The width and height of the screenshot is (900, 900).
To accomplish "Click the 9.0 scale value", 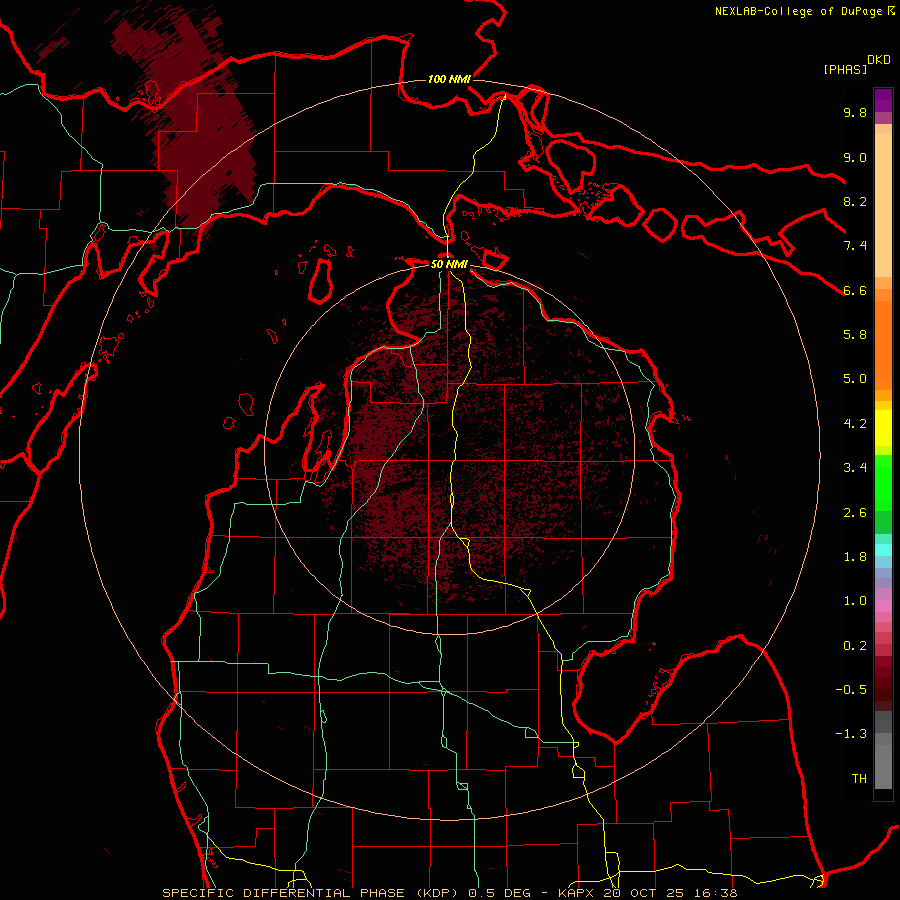I will coord(855,157).
